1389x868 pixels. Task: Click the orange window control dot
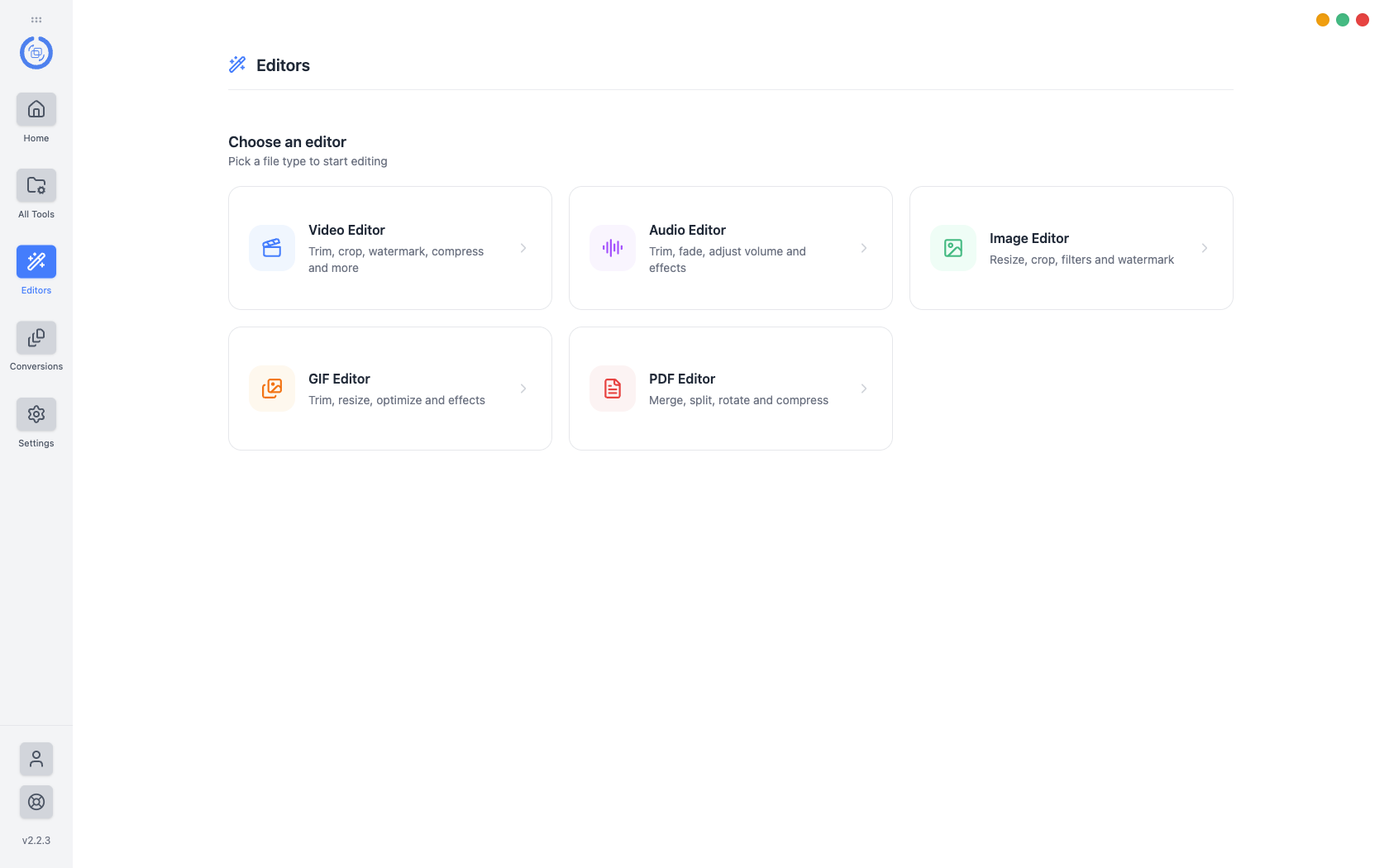1323,20
